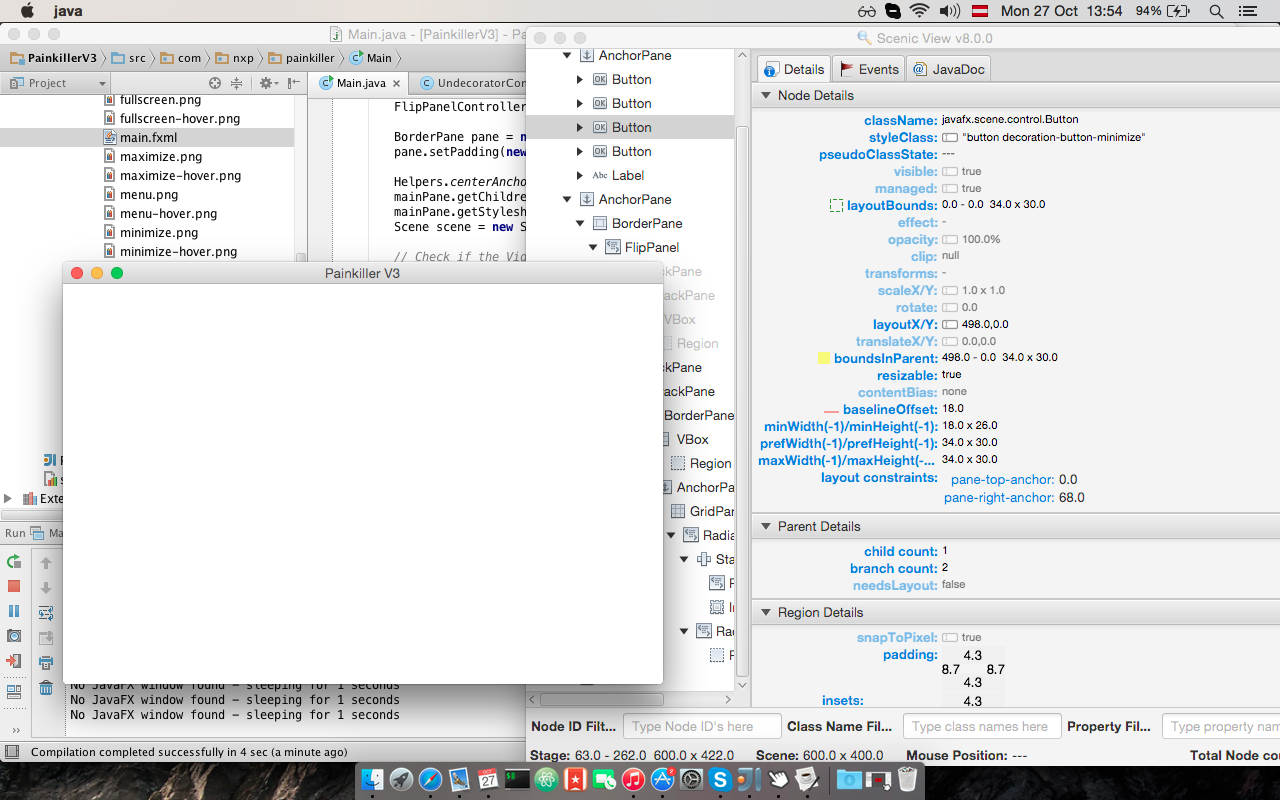Rerun the app with the green rerun icon
The height and width of the screenshot is (800, 1280).
tap(14, 562)
